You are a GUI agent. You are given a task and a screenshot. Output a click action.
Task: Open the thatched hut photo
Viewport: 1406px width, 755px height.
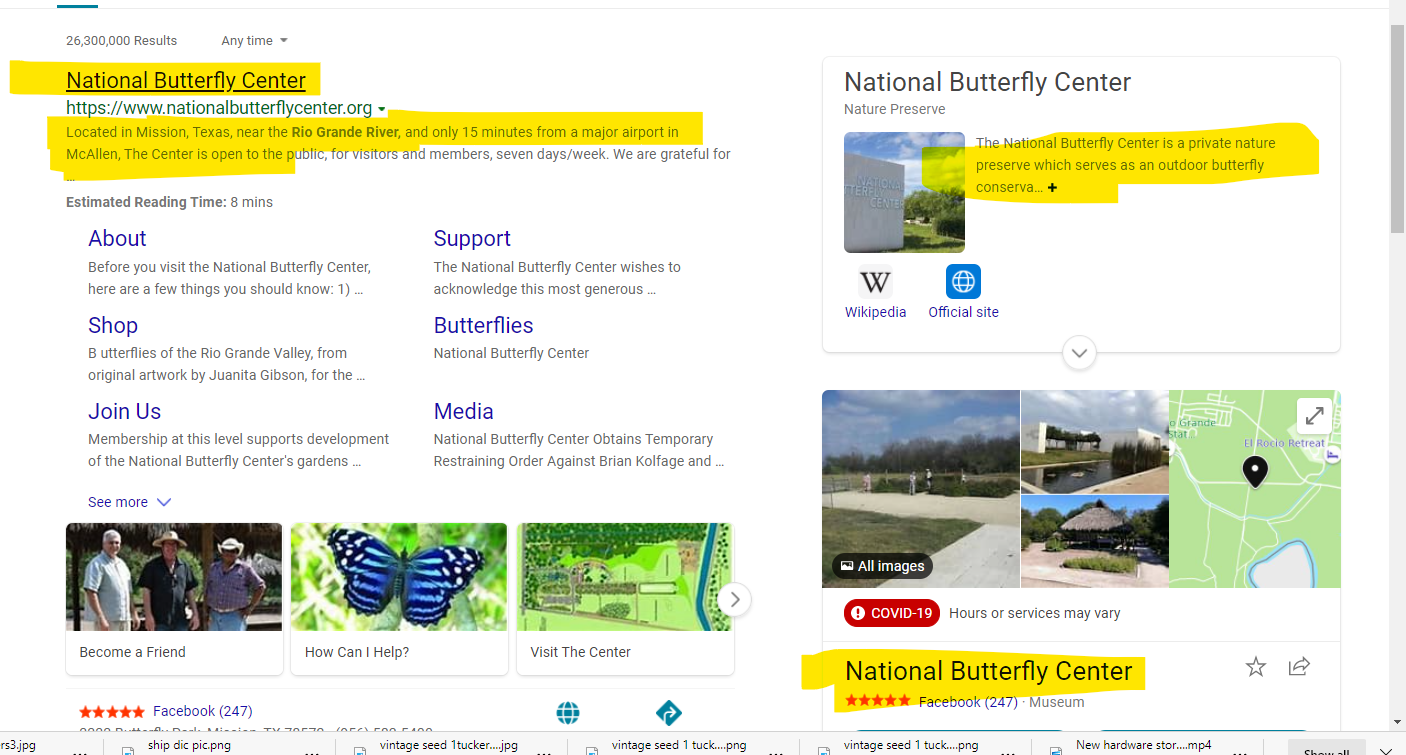1094,540
